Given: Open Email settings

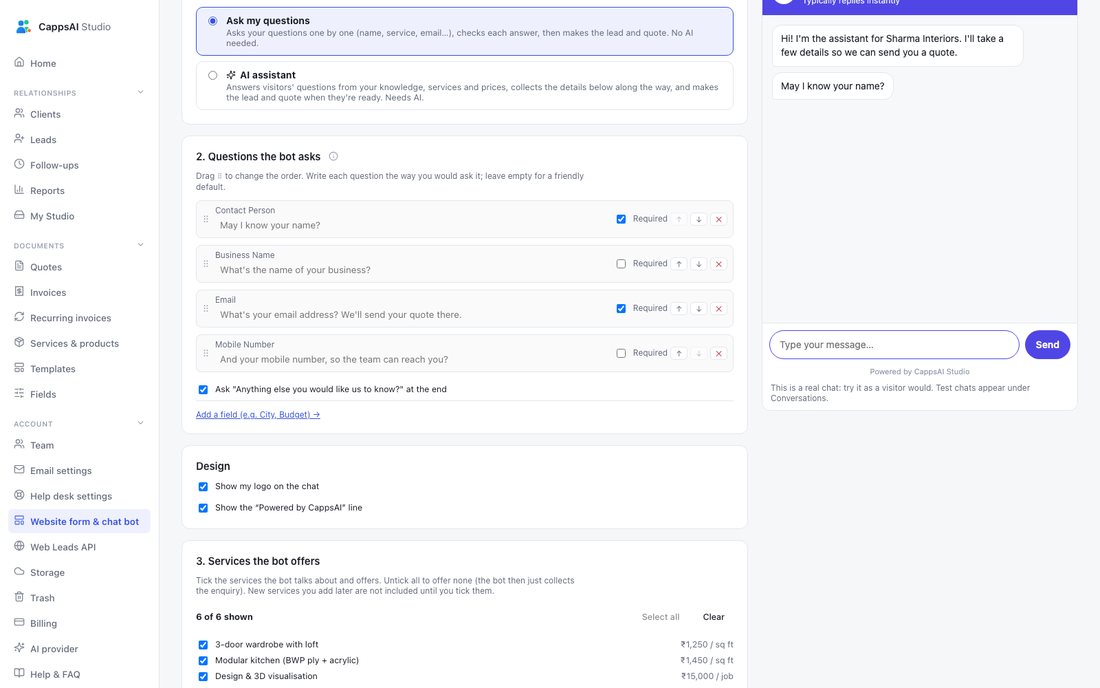Looking at the screenshot, I should [x=79, y=471].
